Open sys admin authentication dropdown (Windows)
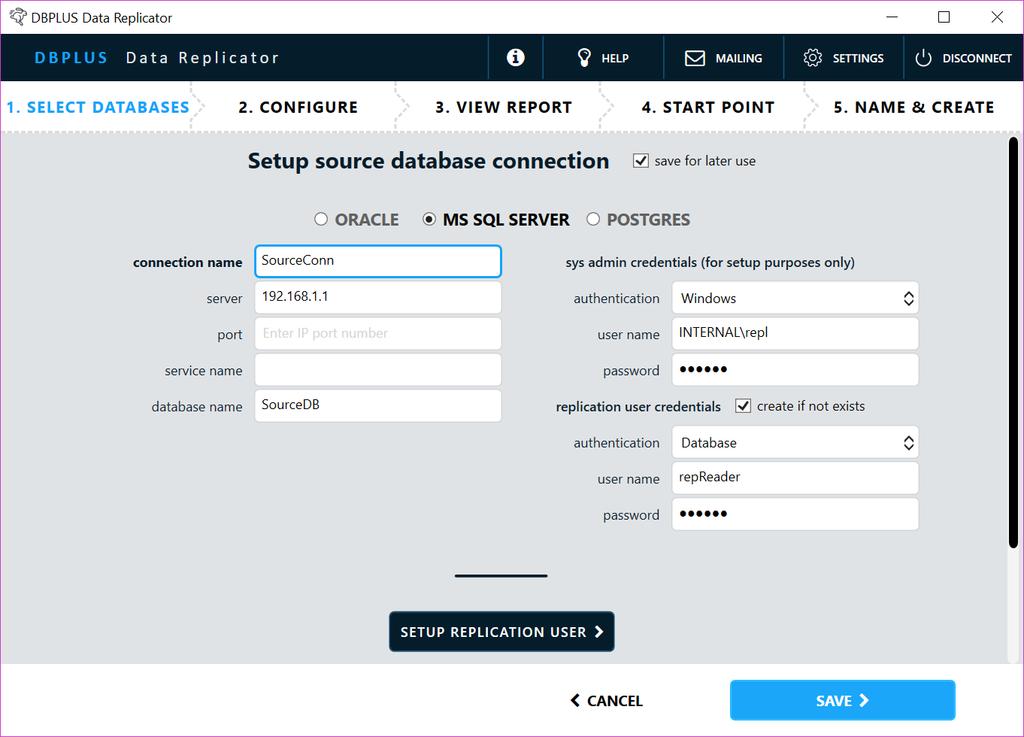 click(795, 298)
